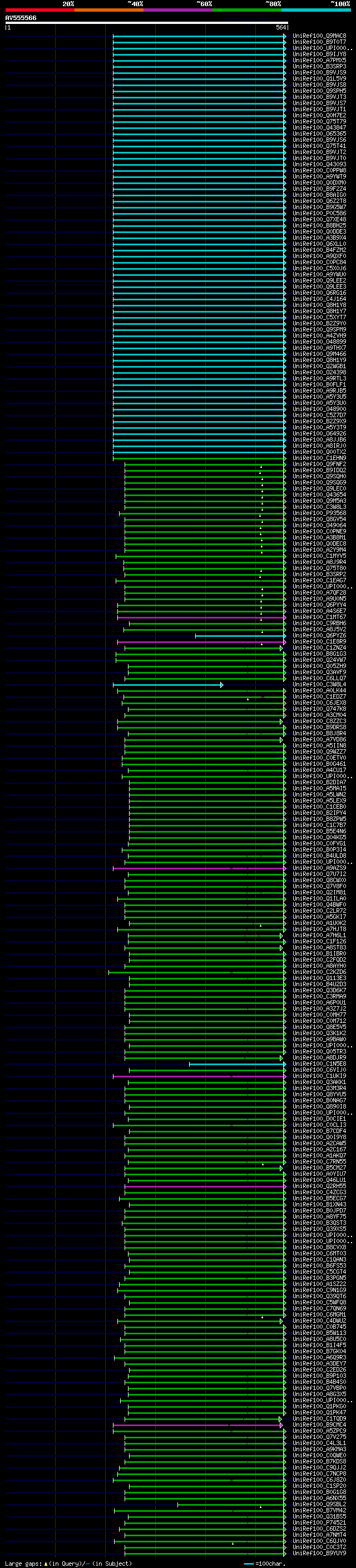Select the UniRef100_B8AIG0 label
Viewport: 356px width, 1568px height.
click(319, 195)
